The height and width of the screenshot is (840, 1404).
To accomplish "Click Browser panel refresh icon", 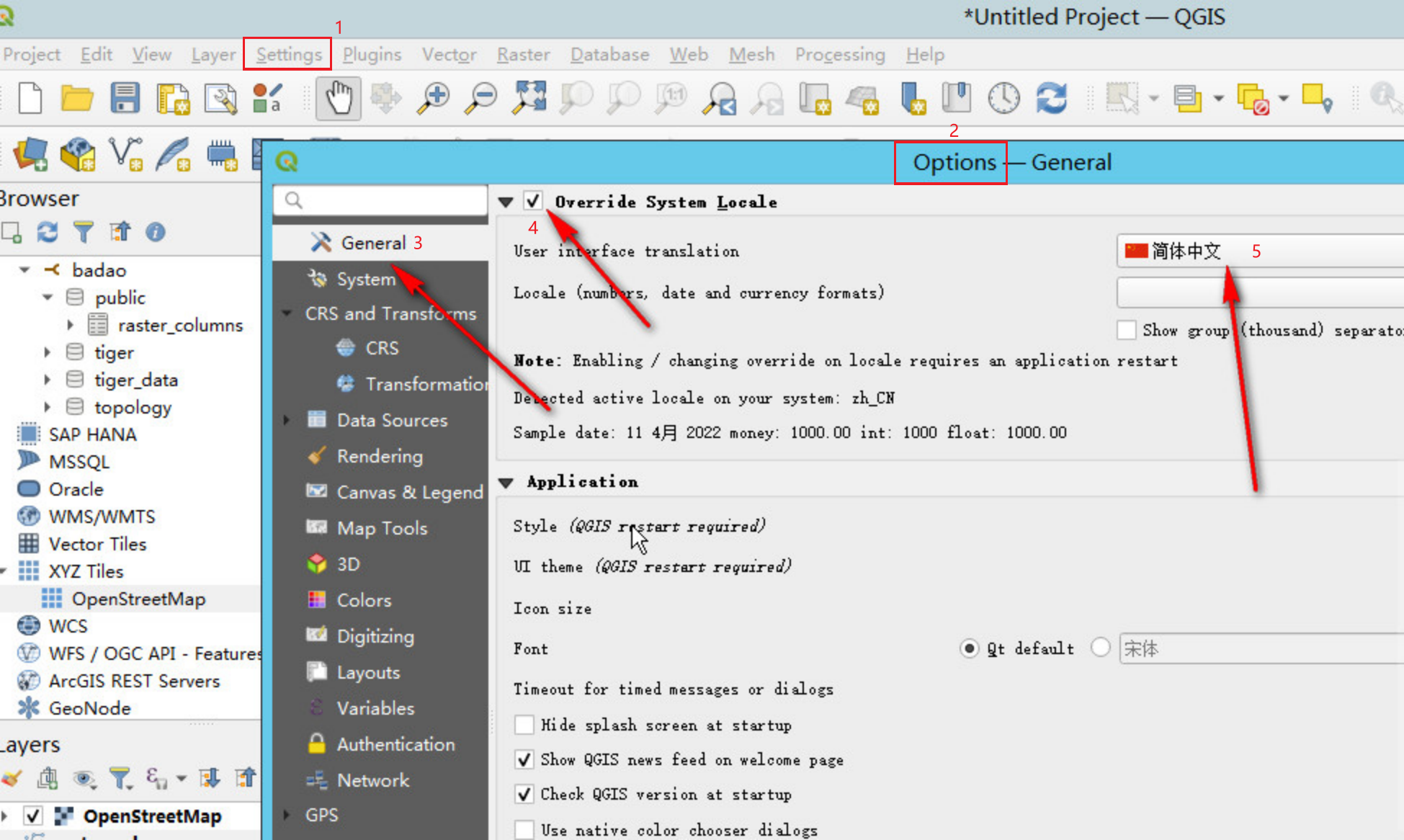I will tap(48, 232).
